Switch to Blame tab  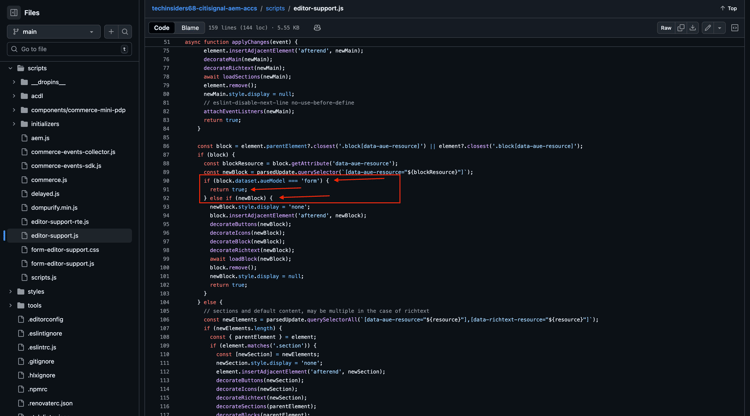[190, 28]
